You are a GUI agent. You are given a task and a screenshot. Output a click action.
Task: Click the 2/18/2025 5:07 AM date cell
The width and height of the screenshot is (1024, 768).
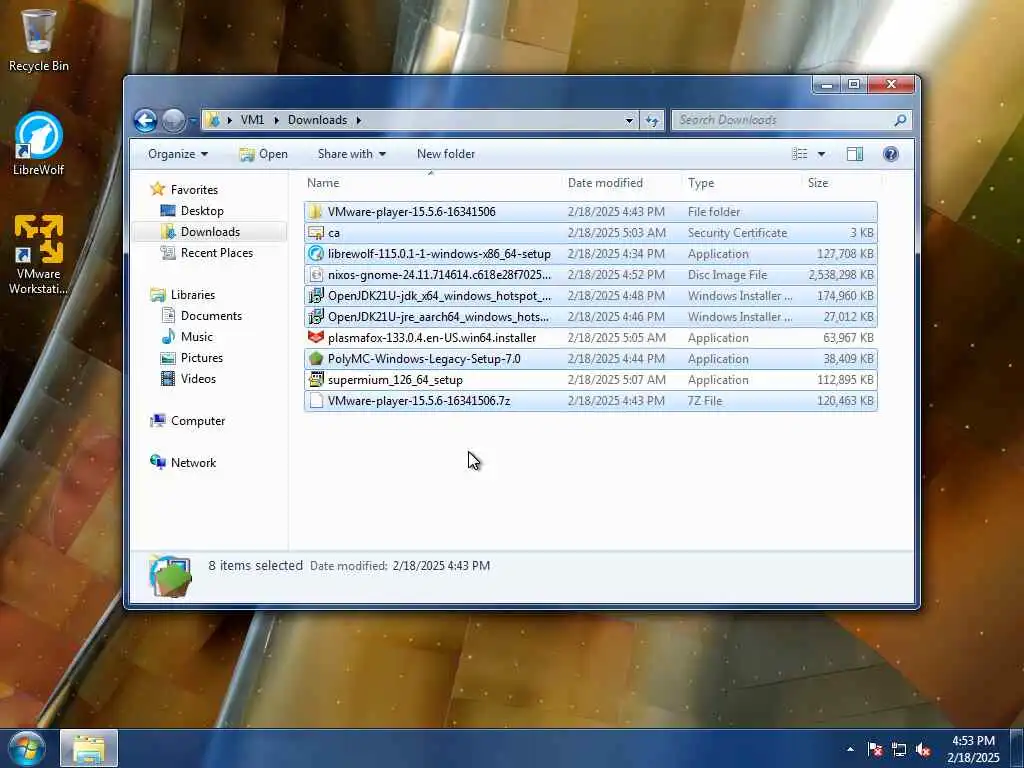[x=616, y=379]
